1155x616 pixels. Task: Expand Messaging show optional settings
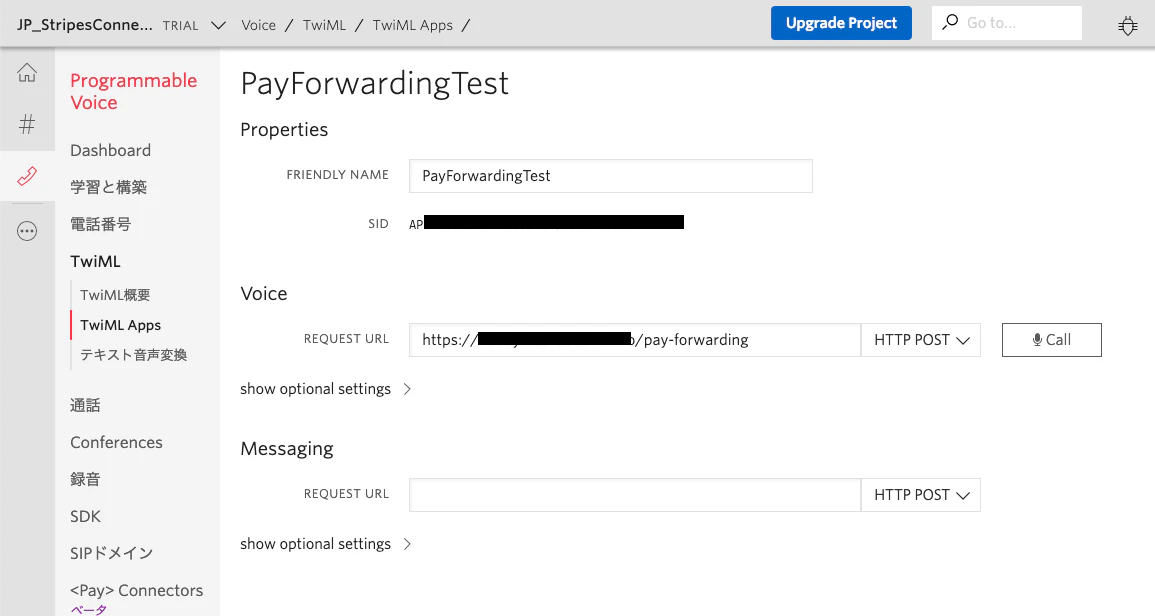point(325,544)
